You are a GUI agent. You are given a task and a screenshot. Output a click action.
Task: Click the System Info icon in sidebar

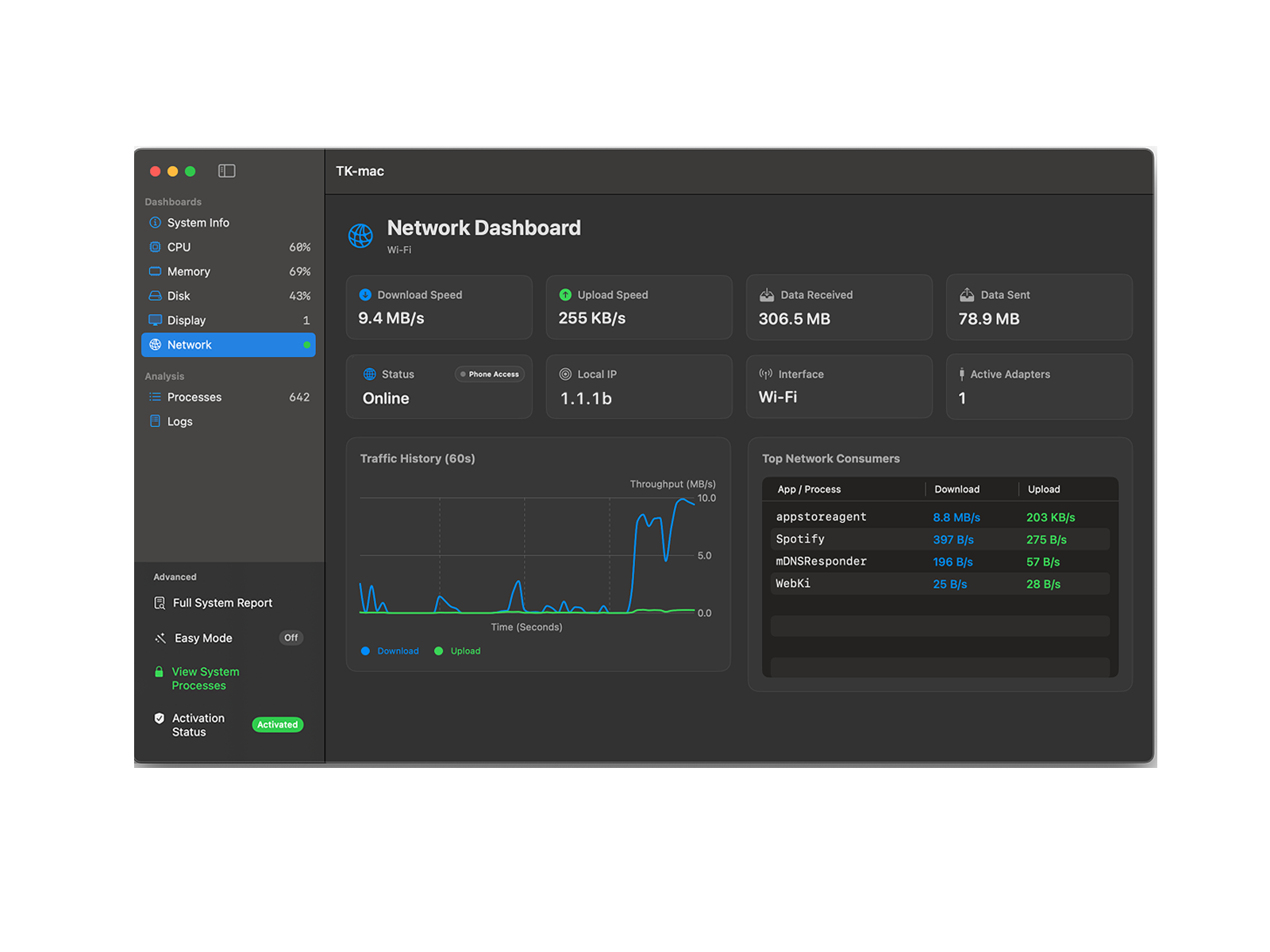[x=156, y=223]
